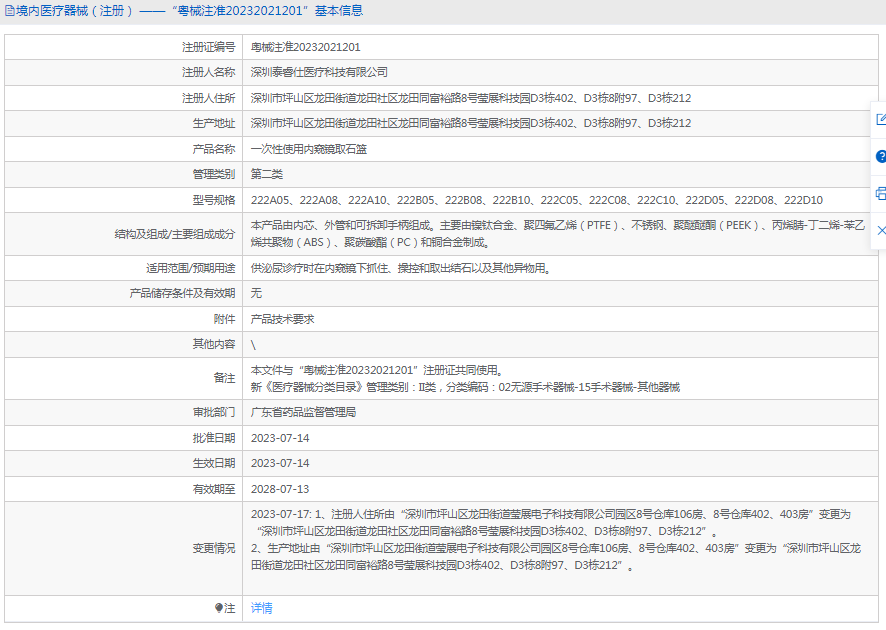Select the 产品技术要求 attachment value
886x630 pixels.
283,319
